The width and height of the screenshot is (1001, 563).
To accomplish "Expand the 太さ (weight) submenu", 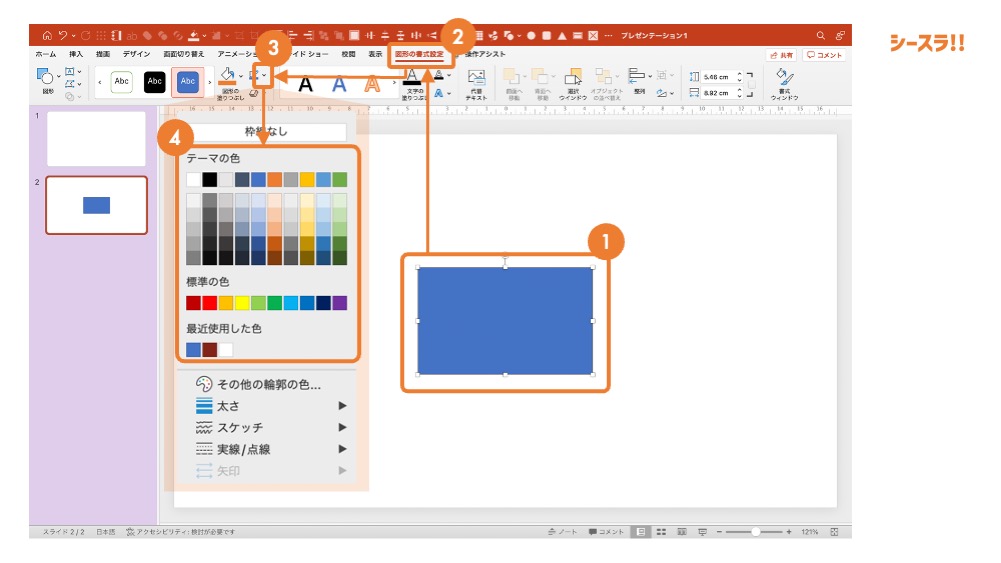I will click(x=342, y=406).
